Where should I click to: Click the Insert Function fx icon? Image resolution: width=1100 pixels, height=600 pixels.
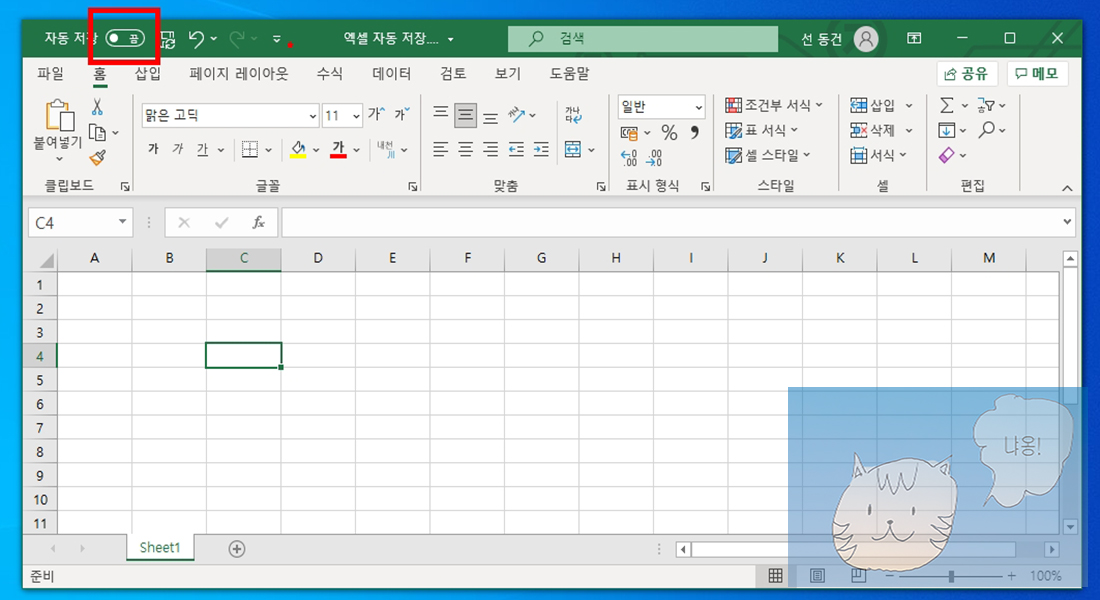click(x=258, y=222)
